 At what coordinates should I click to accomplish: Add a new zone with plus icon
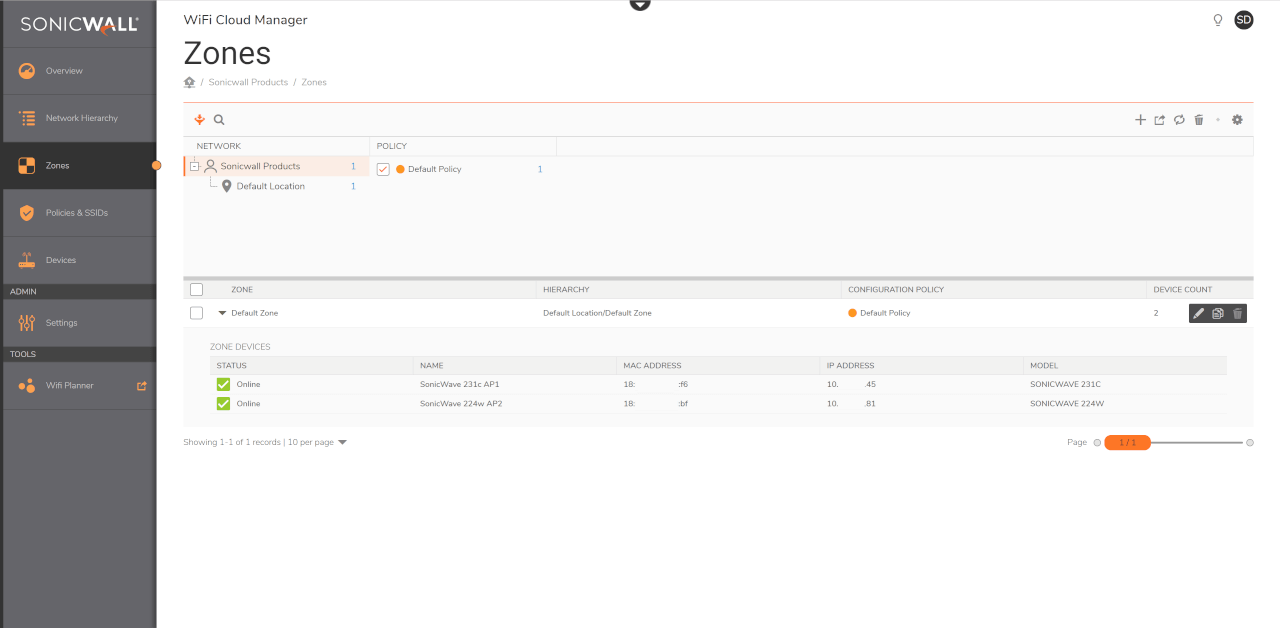[x=1140, y=120]
